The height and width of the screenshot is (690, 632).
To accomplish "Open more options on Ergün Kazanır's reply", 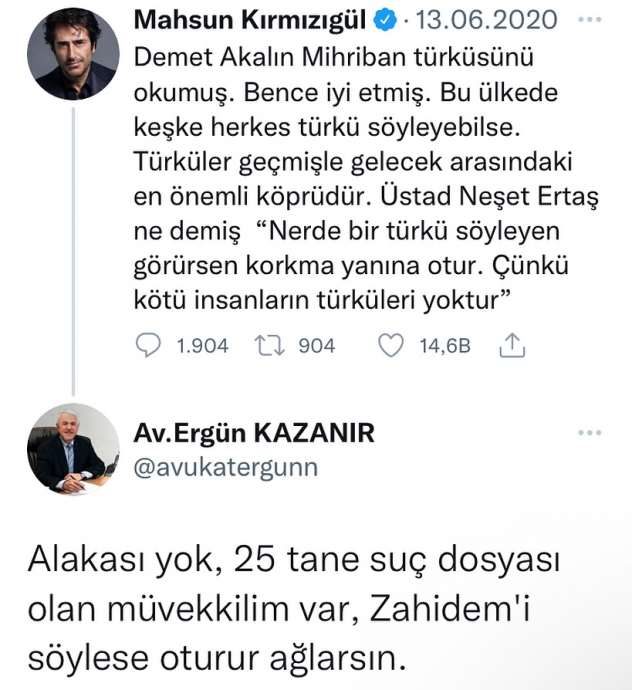I will pyautogui.click(x=591, y=432).
